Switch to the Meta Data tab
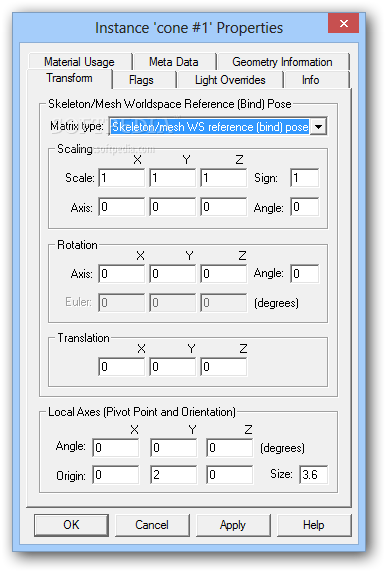Image resolution: width=386 pixels, height=572 pixels. [x=174, y=62]
